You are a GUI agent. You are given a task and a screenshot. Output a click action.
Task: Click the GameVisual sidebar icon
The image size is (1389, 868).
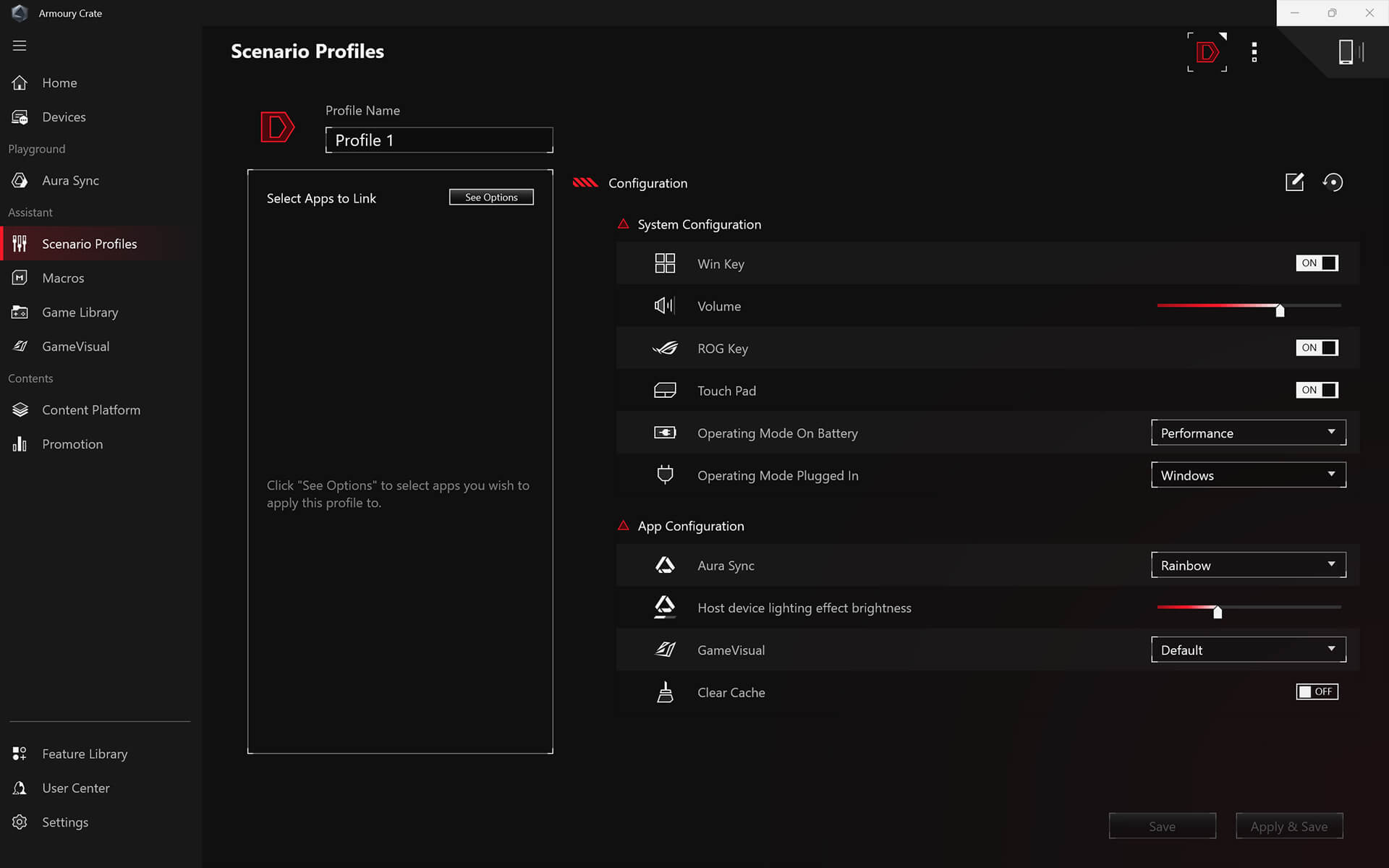[x=20, y=346]
